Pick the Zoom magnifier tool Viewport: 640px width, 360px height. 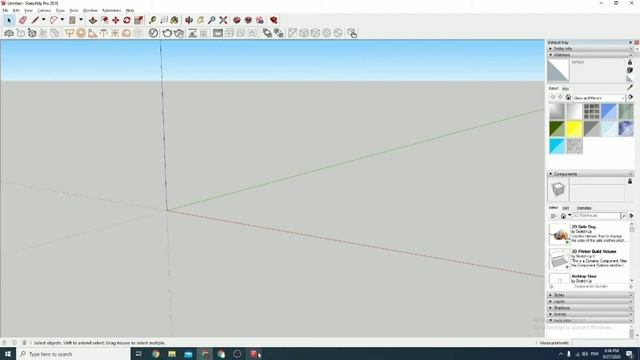(211, 20)
